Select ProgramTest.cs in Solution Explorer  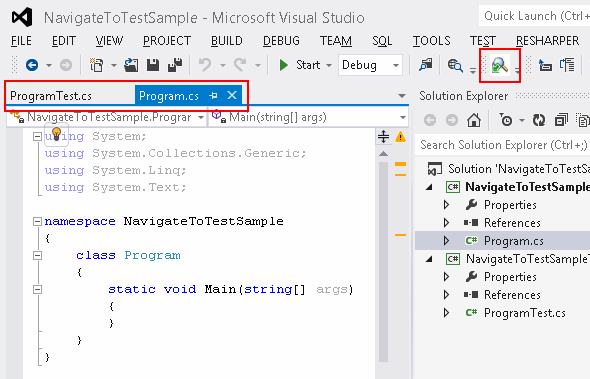tap(525, 313)
